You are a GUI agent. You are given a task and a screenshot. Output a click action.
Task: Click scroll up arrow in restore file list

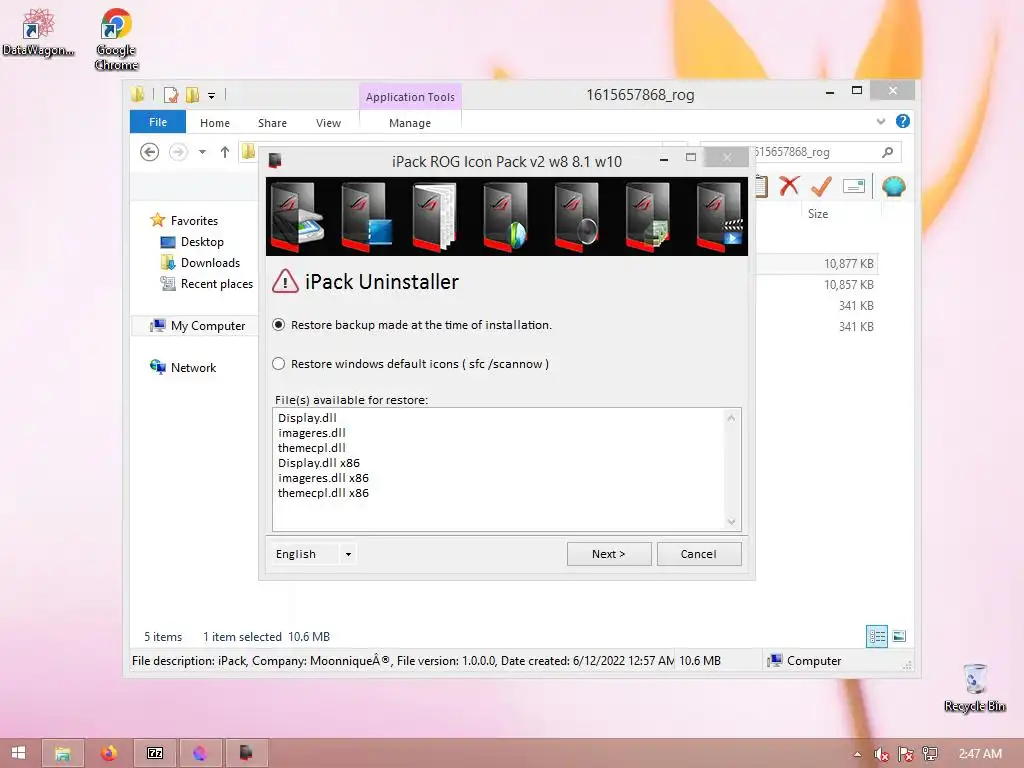click(x=731, y=418)
